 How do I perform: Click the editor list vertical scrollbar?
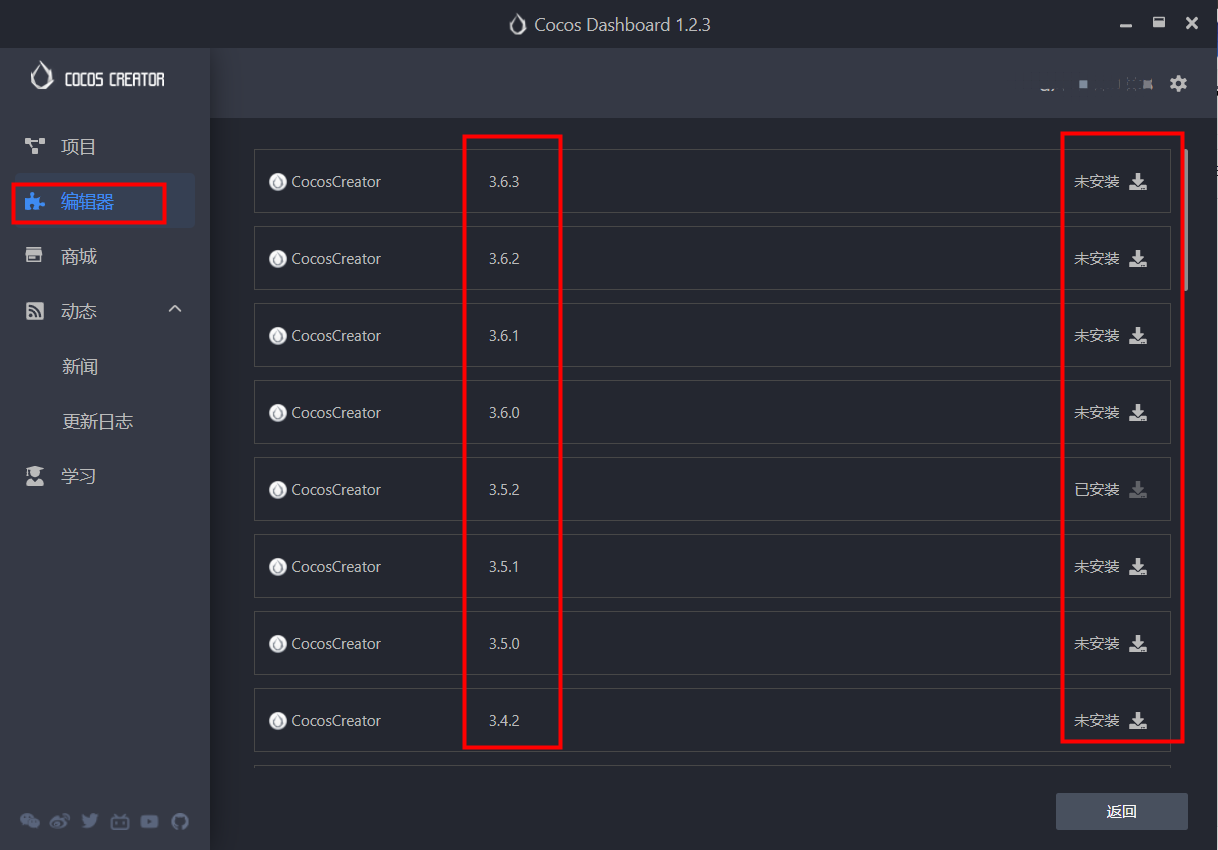(x=1187, y=220)
